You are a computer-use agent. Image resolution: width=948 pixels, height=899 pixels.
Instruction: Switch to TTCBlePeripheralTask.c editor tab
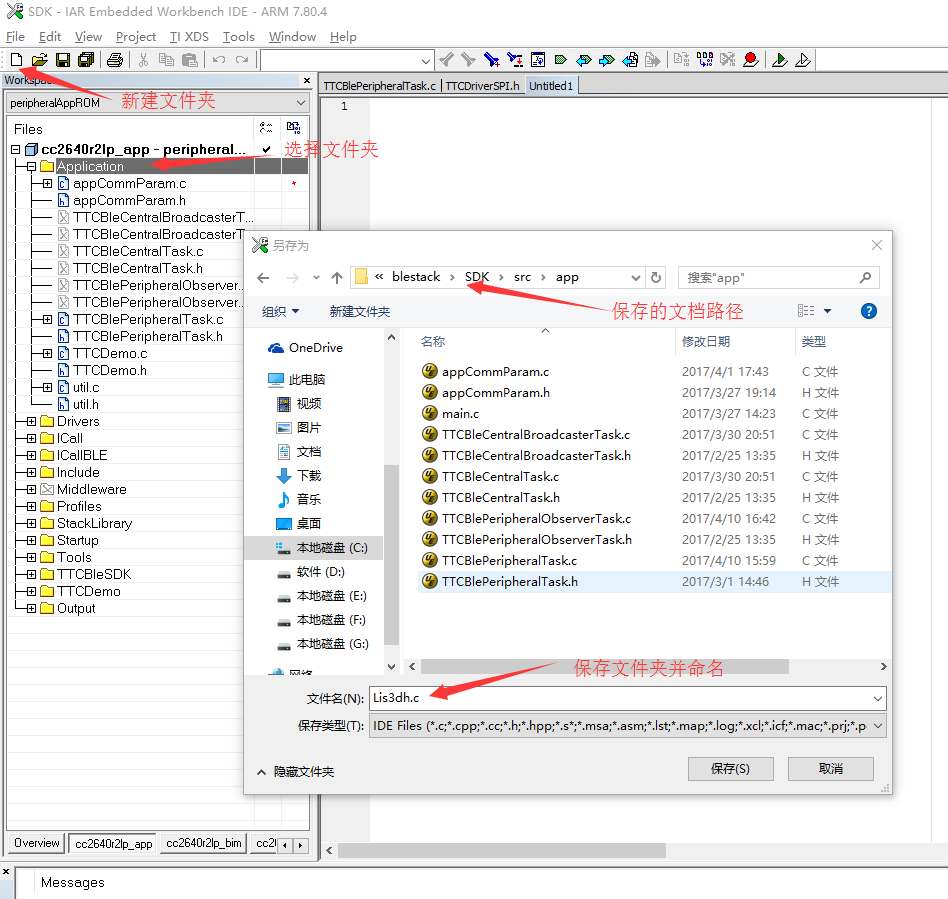380,86
